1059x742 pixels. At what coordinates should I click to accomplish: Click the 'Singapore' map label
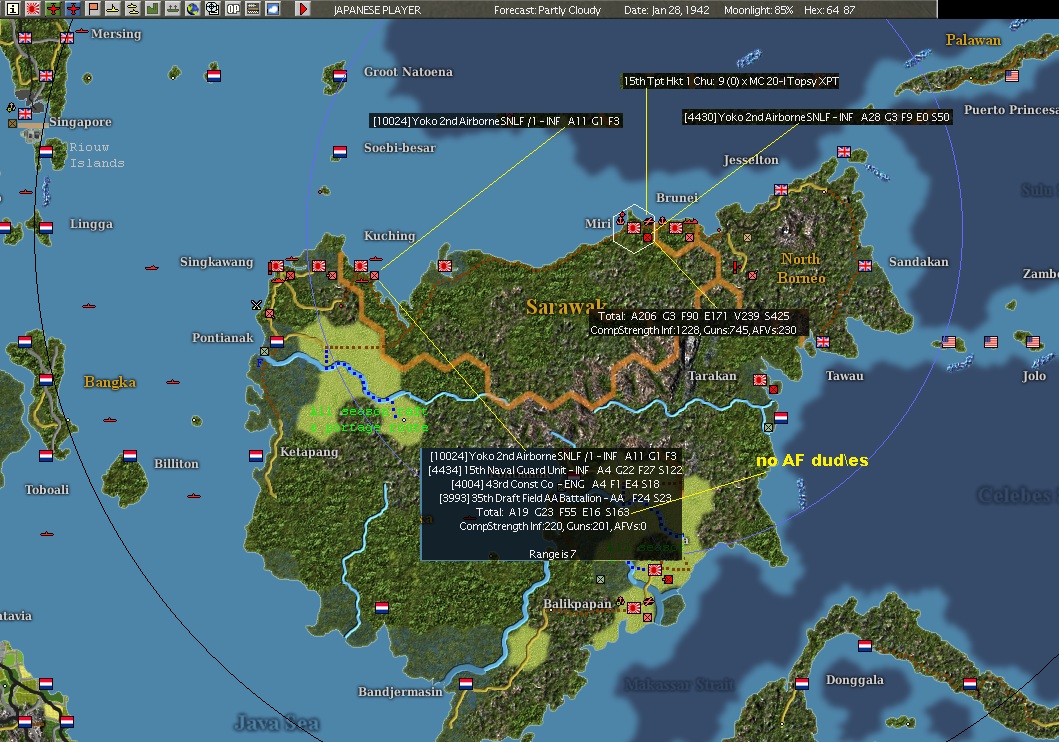80,122
